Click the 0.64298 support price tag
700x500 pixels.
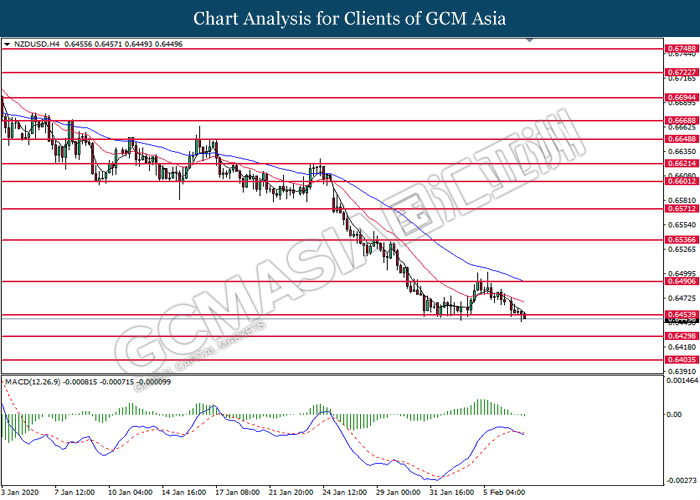point(680,337)
